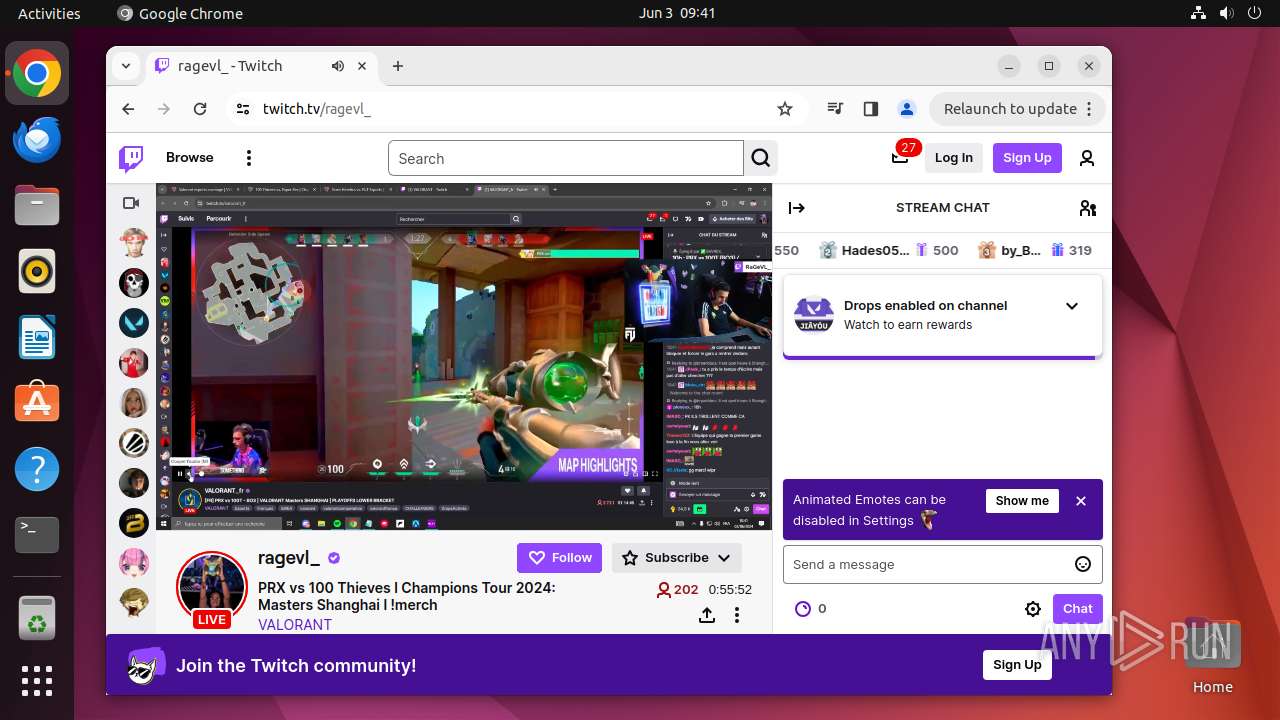The height and width of the screenshot is (720, 1280).
Task: Open the three-dot More menu beside Browse
Action: click(x=249, y=158)
